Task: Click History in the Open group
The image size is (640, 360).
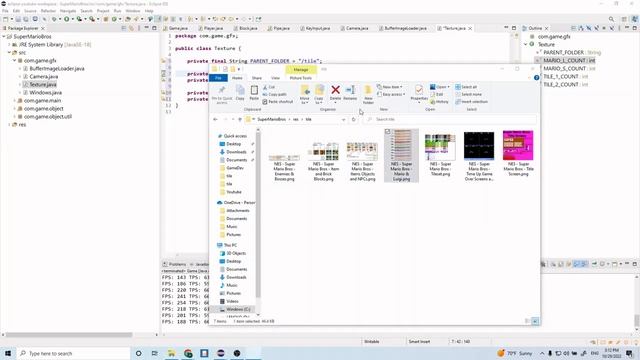Action: [x=439, y=102]
